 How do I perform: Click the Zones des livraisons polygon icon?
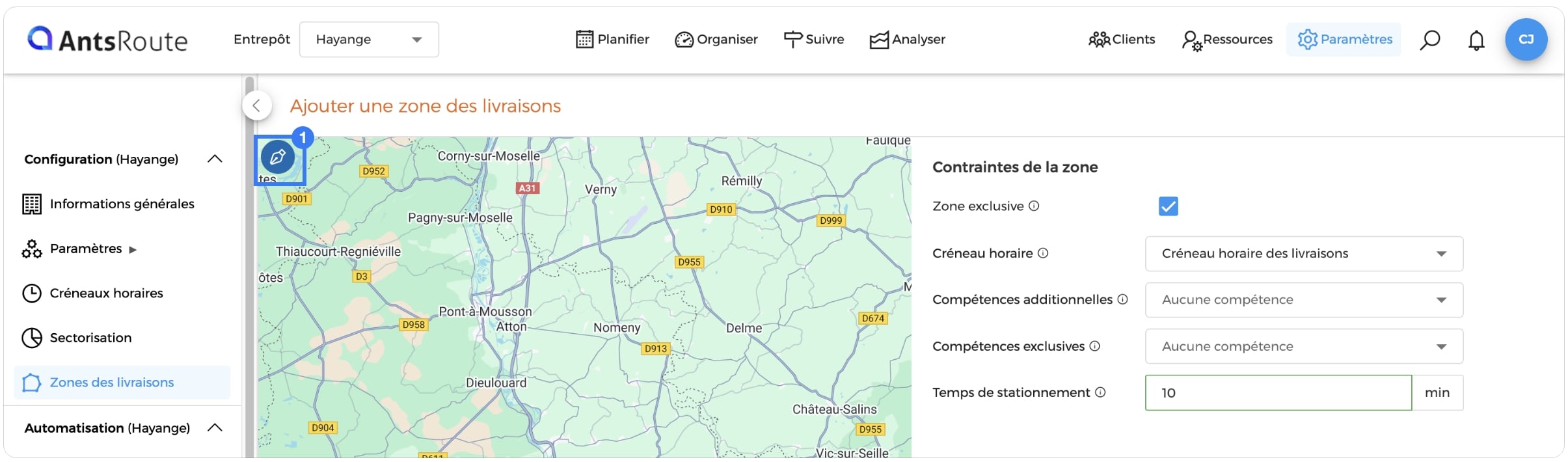pyautogui.click(x=32, y=382)
